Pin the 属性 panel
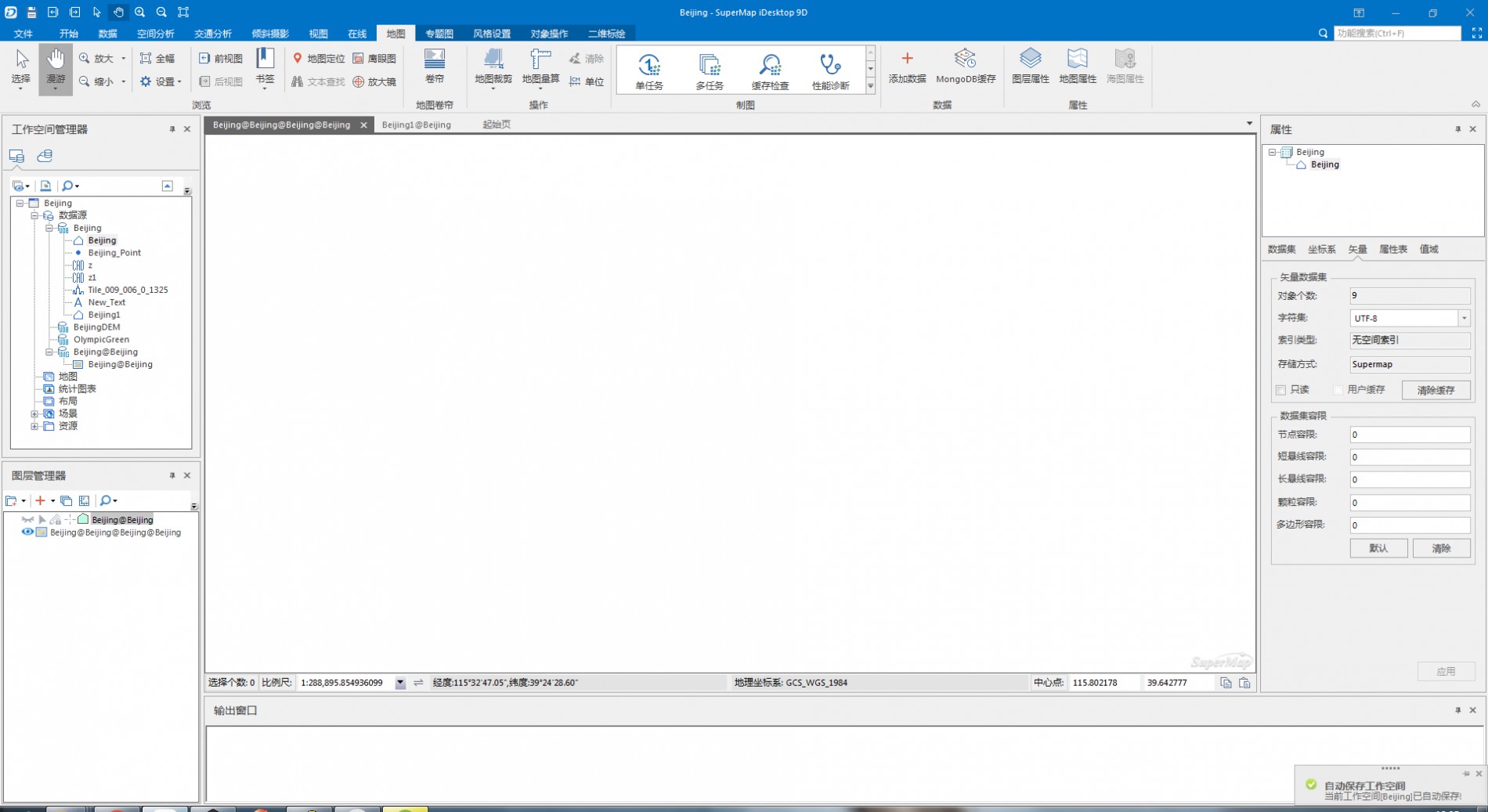1488x812 pixels. [1457, 129]
